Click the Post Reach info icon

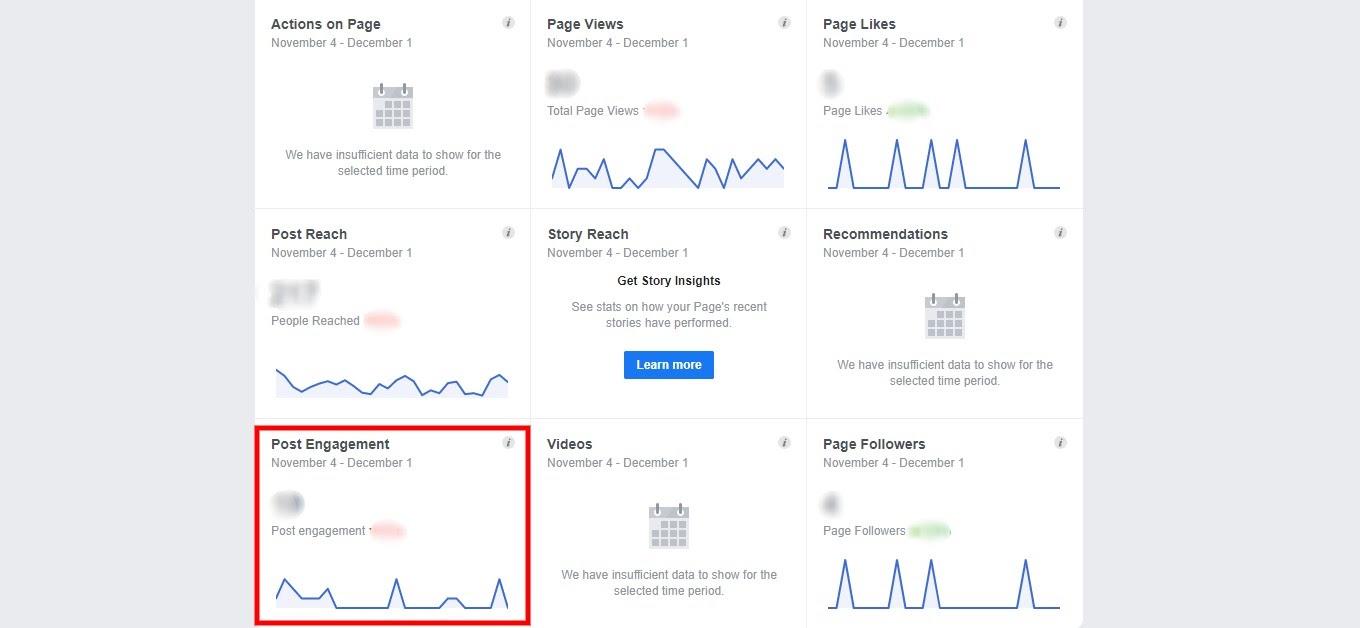[508, 232]
